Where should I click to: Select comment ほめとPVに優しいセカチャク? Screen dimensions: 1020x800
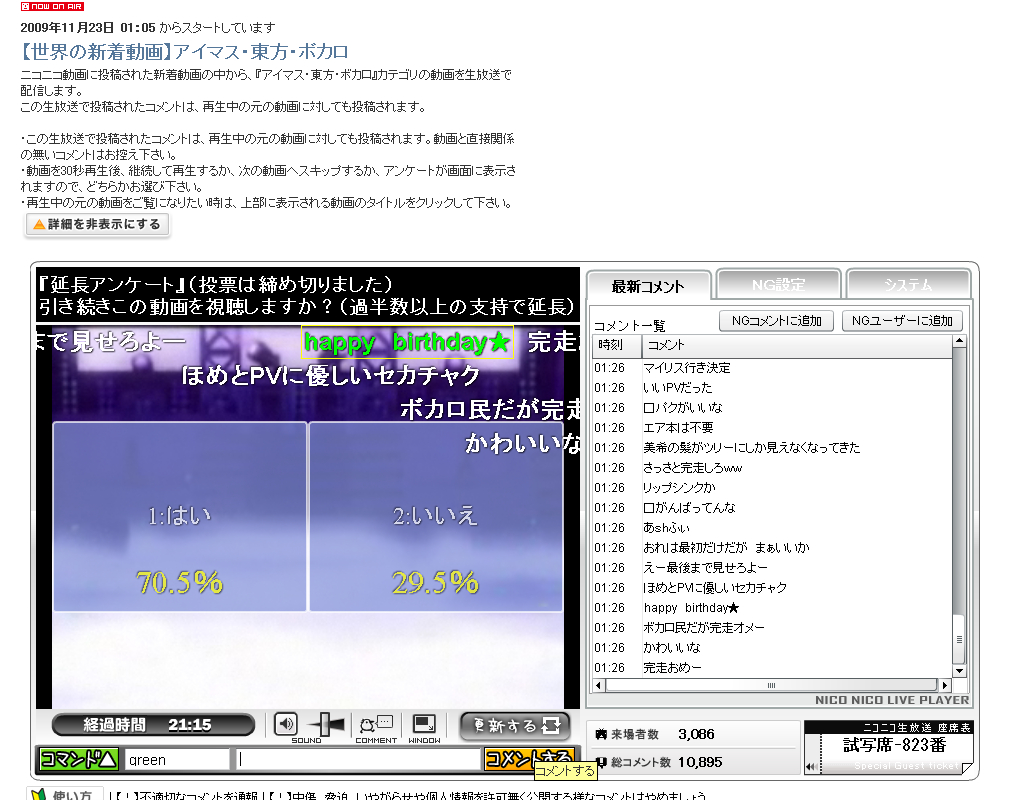coord(772,588)
